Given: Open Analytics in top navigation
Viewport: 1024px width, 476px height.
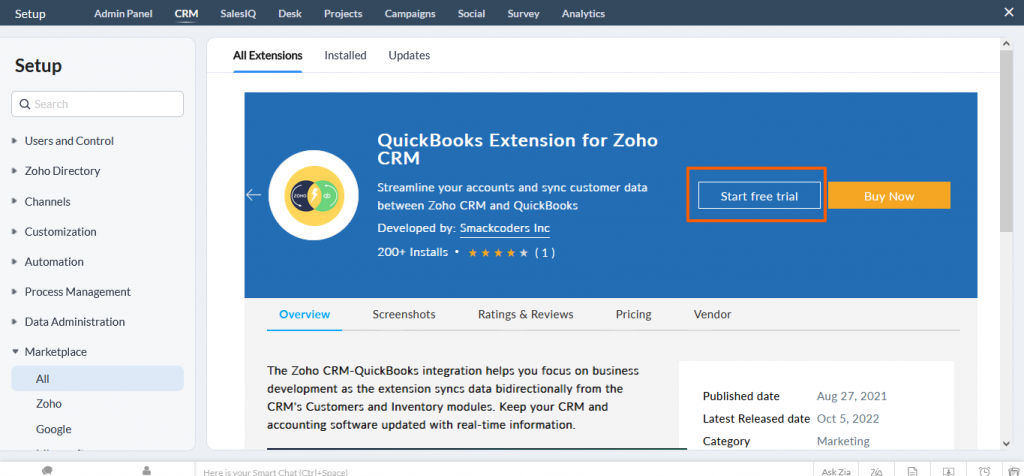Looking at the screenshot, I should coord(583,13).
